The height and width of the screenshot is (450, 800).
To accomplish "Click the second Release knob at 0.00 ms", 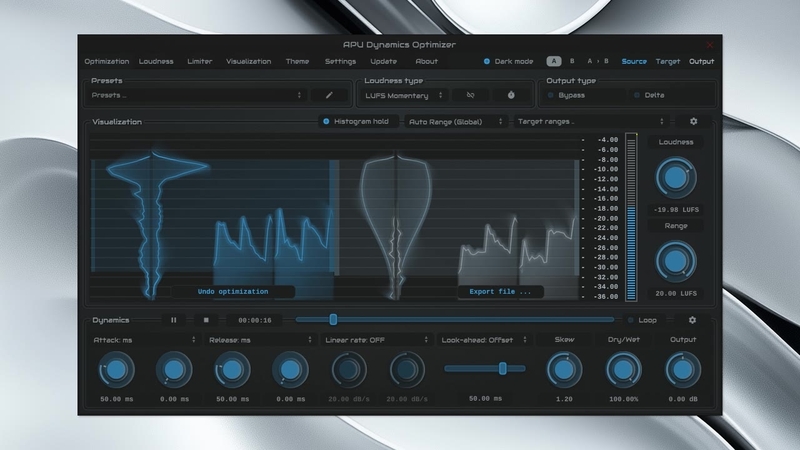I will 290,369.
